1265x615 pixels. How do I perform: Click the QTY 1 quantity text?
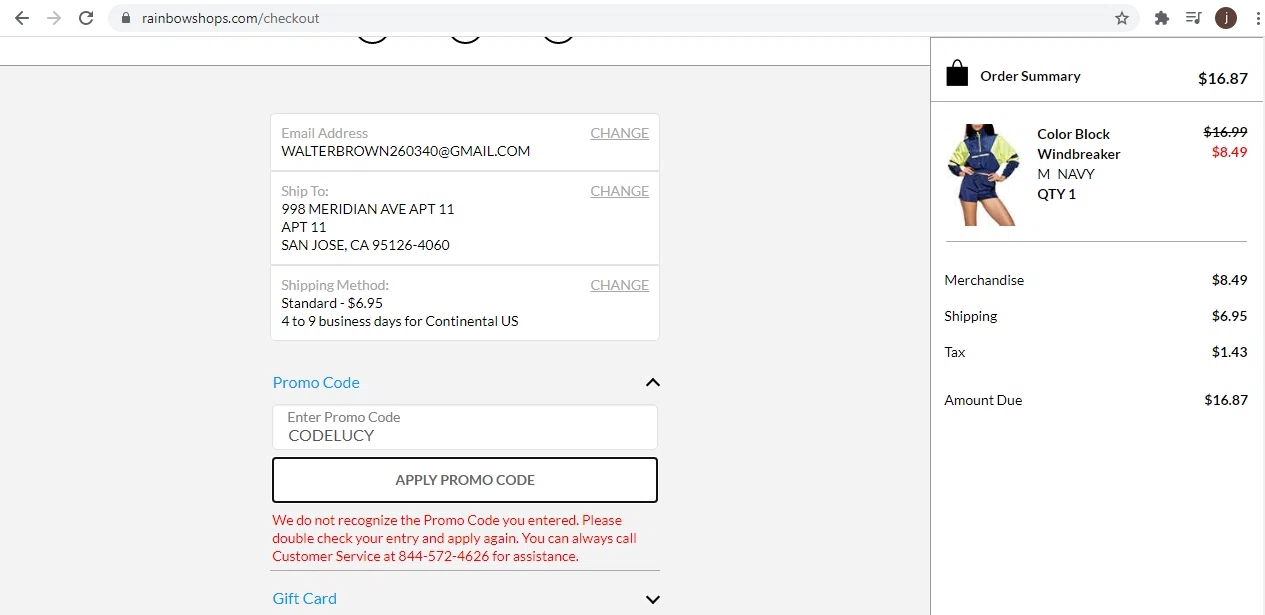click(x=1057, y=194)
